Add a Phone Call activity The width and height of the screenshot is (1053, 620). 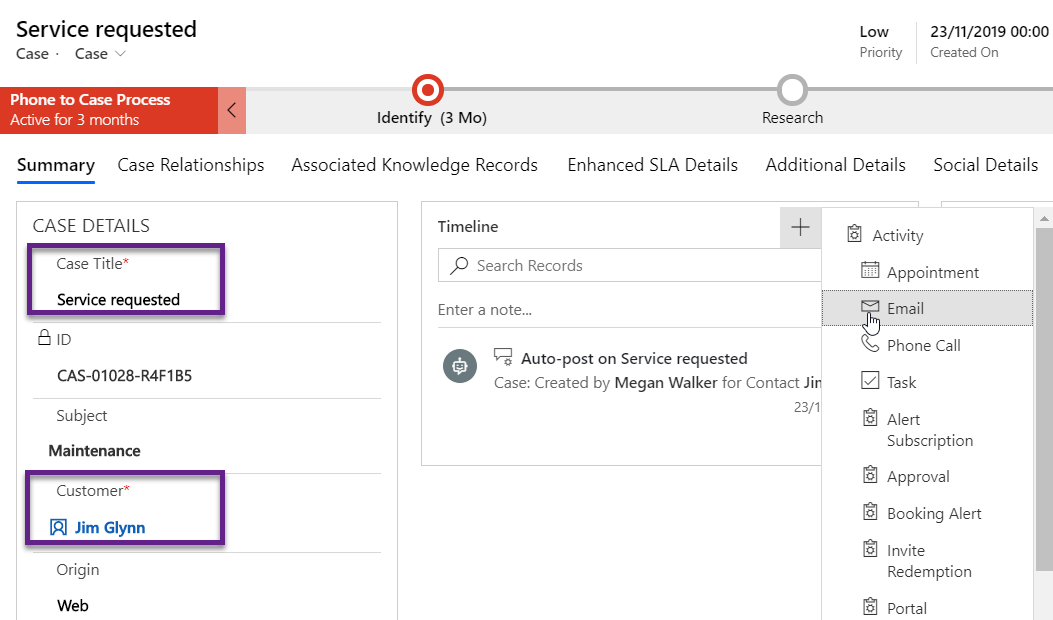coord(922,344)
